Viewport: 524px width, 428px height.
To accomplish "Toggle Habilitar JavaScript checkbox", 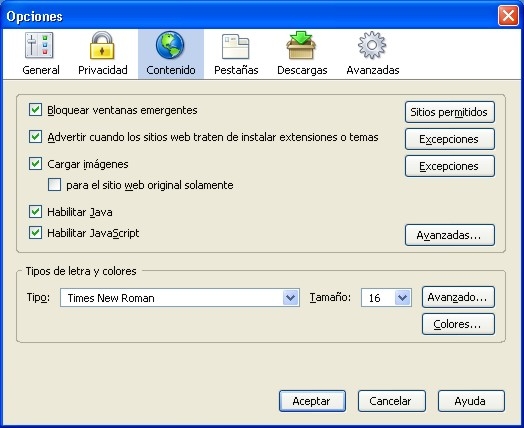I will coord(35,233).
